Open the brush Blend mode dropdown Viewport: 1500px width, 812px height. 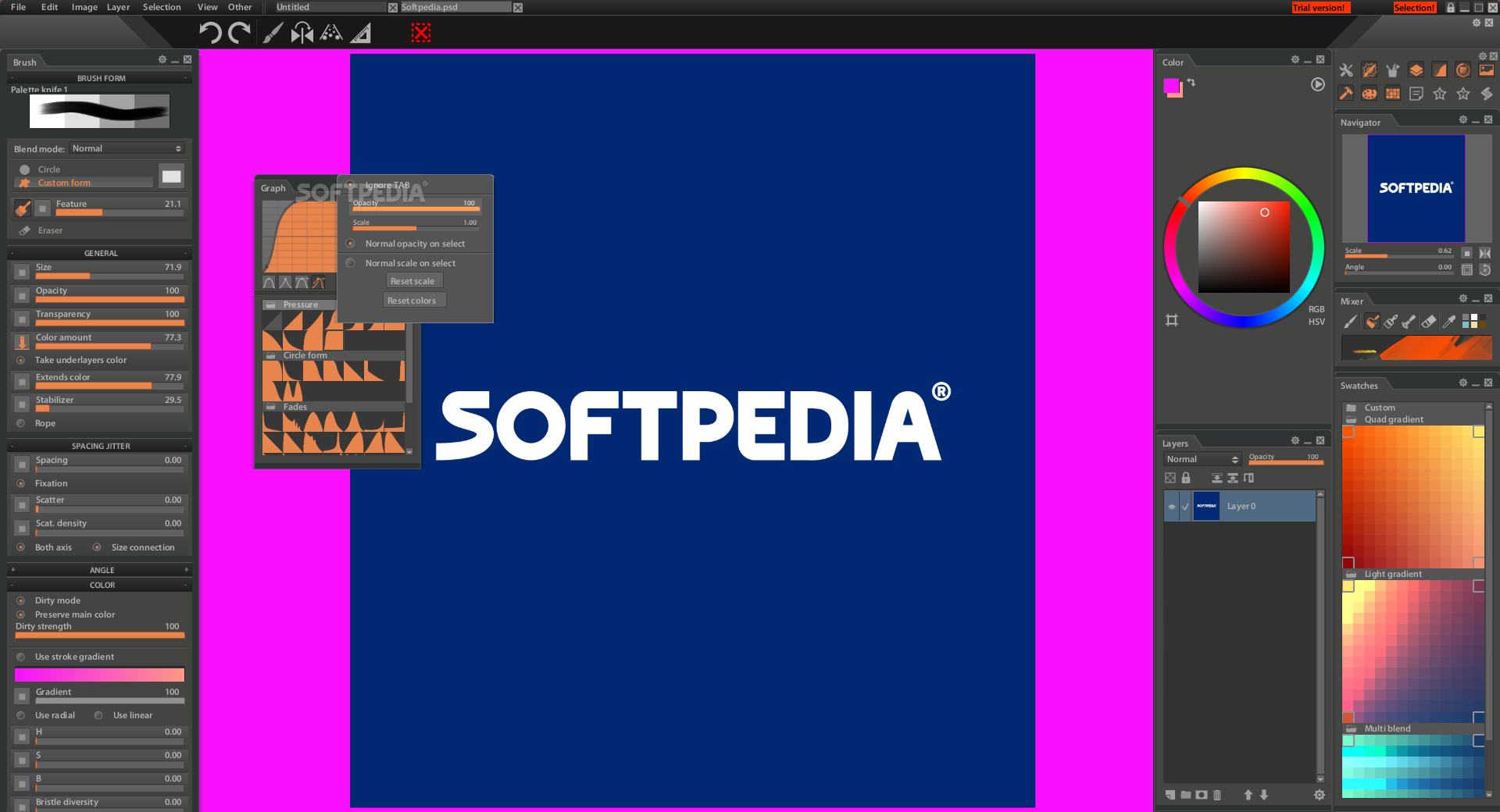(127, 148)
